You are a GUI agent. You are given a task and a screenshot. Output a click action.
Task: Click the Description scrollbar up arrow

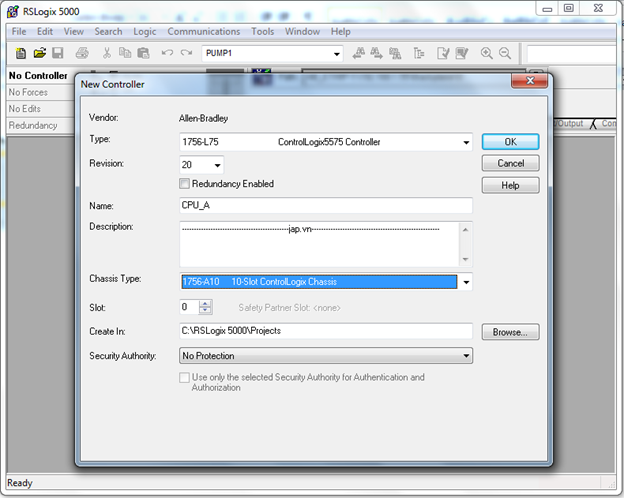[x=465, y=230]
